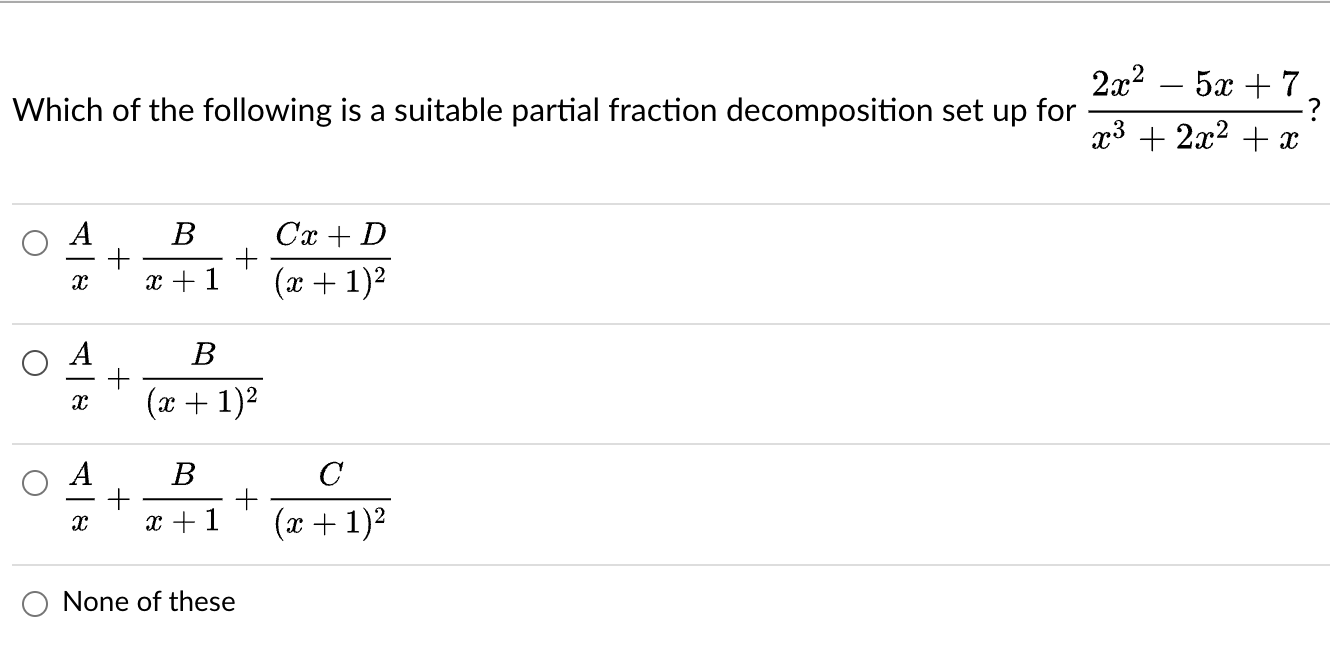Click the 'None of these' label text
Screen dimensions: 1330x670
pyautogui.click(x=148, y=601)
